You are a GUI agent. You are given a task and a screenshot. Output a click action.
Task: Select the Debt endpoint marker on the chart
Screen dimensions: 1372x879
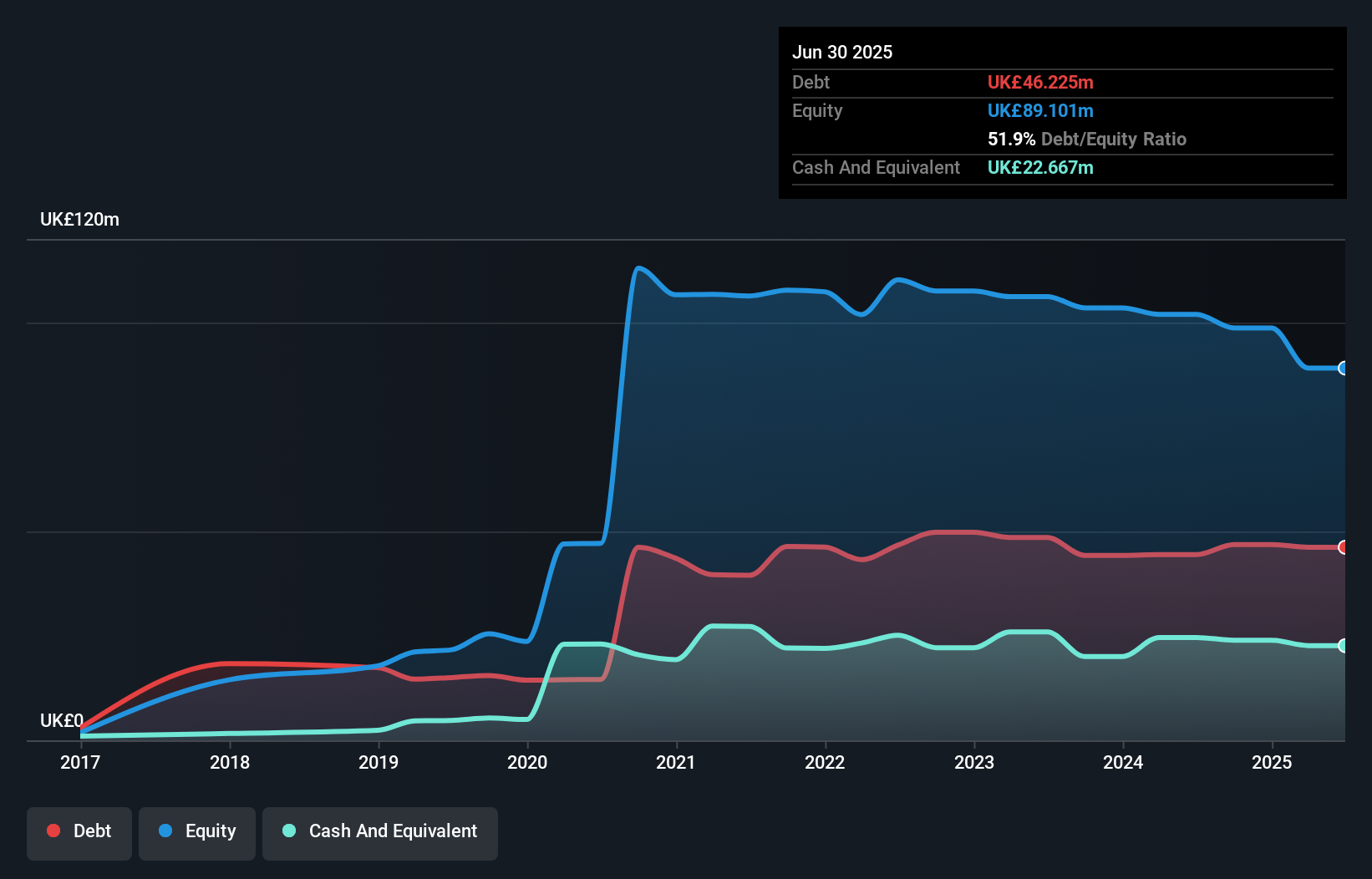point(1342,548)
